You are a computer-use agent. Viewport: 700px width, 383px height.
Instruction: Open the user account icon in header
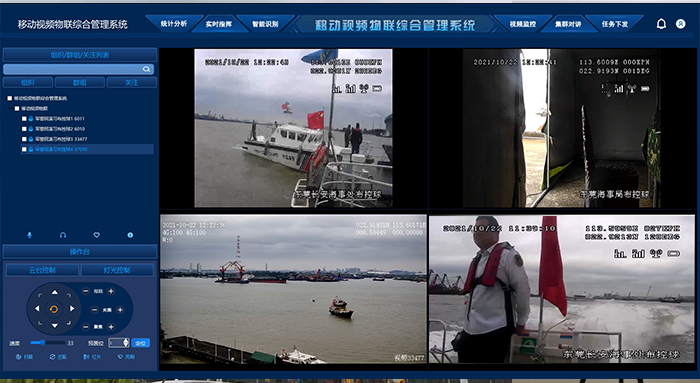point(680,24)
